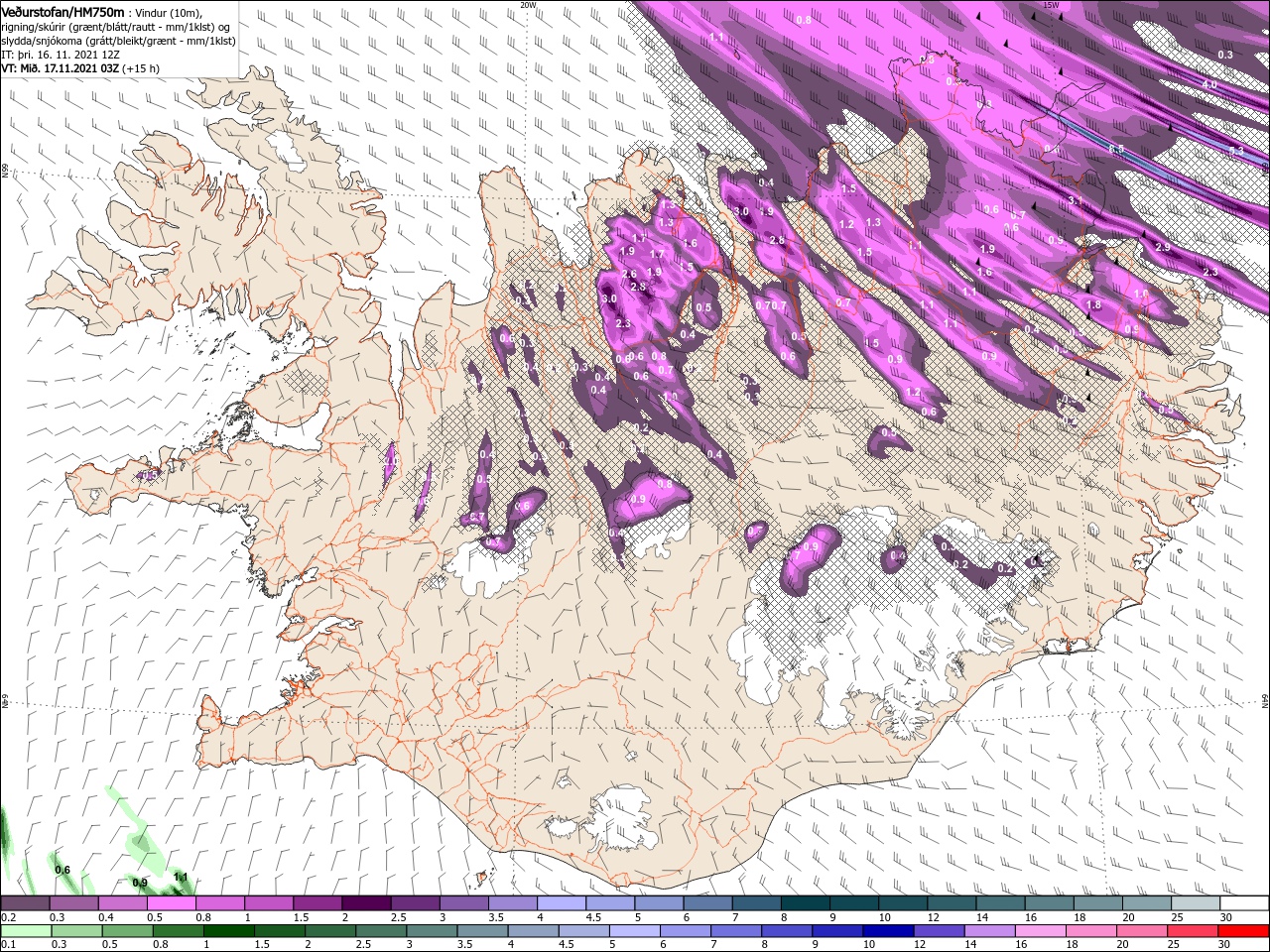
Task: Click the 4.0 snowfall value at top right
Action: (1208, 85)
